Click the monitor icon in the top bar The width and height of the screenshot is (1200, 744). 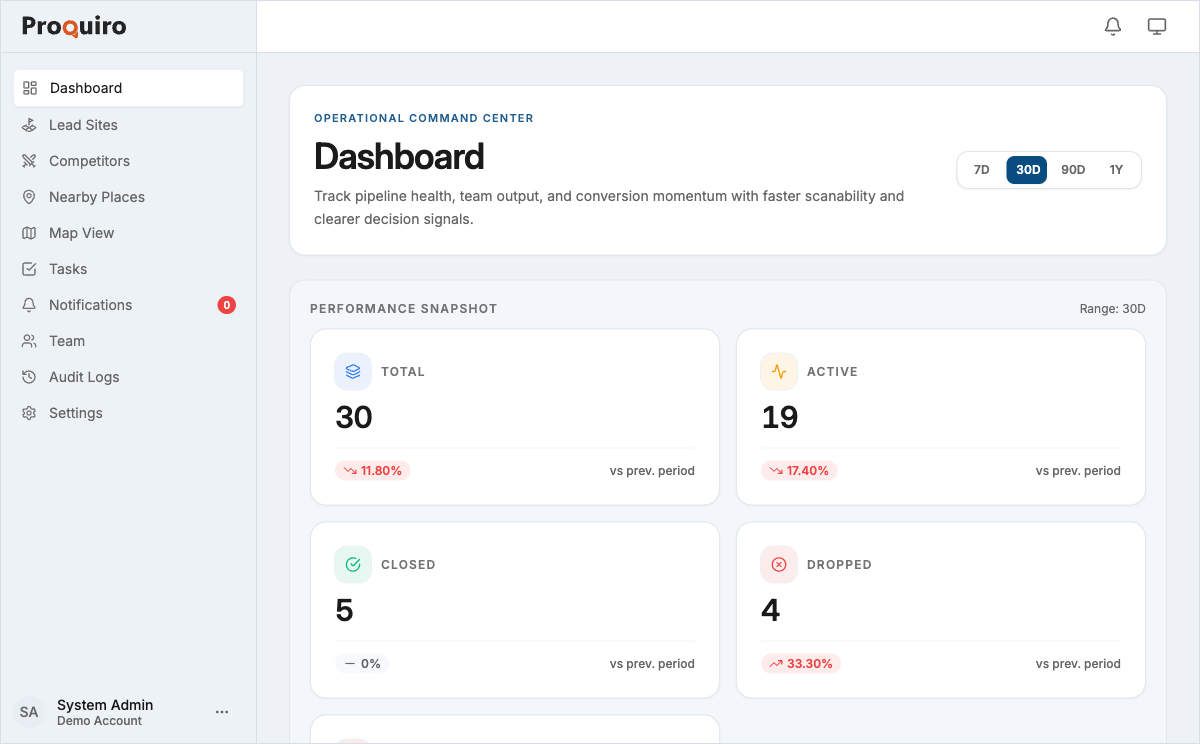tap(1157, 26)
